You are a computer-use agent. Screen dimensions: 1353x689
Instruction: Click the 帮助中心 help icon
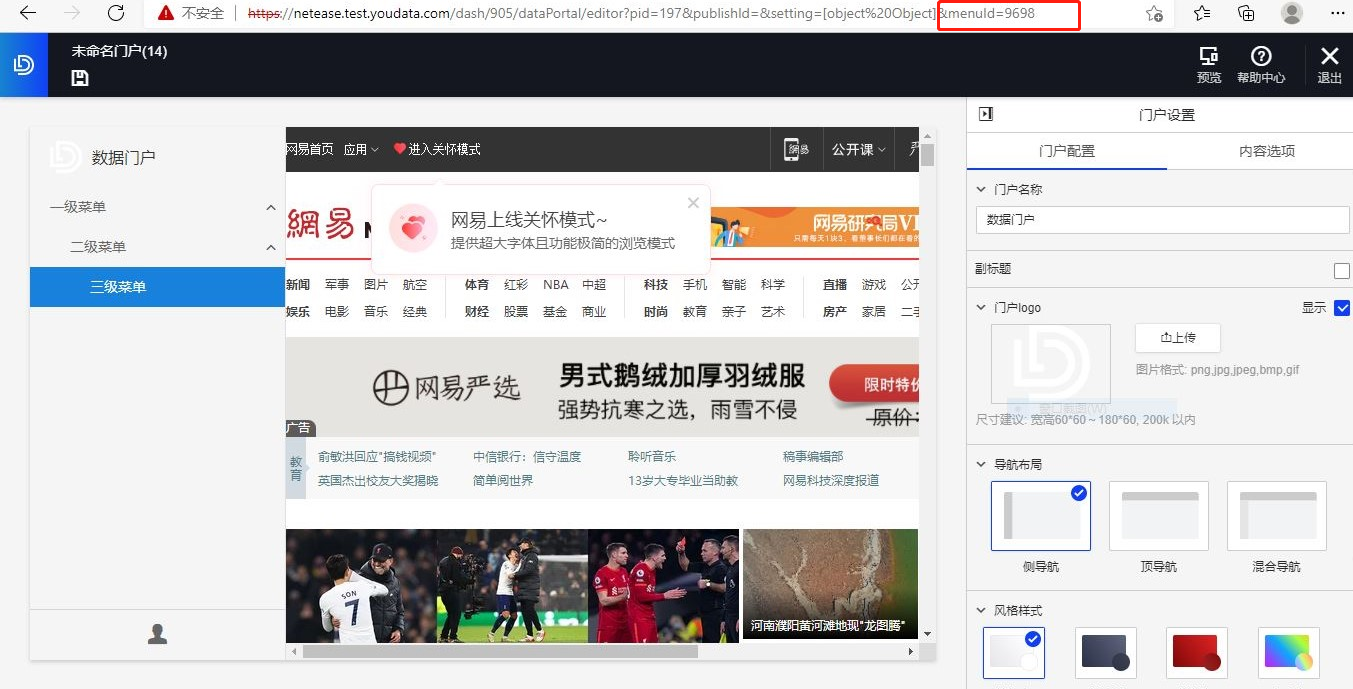click(1261, 64)
